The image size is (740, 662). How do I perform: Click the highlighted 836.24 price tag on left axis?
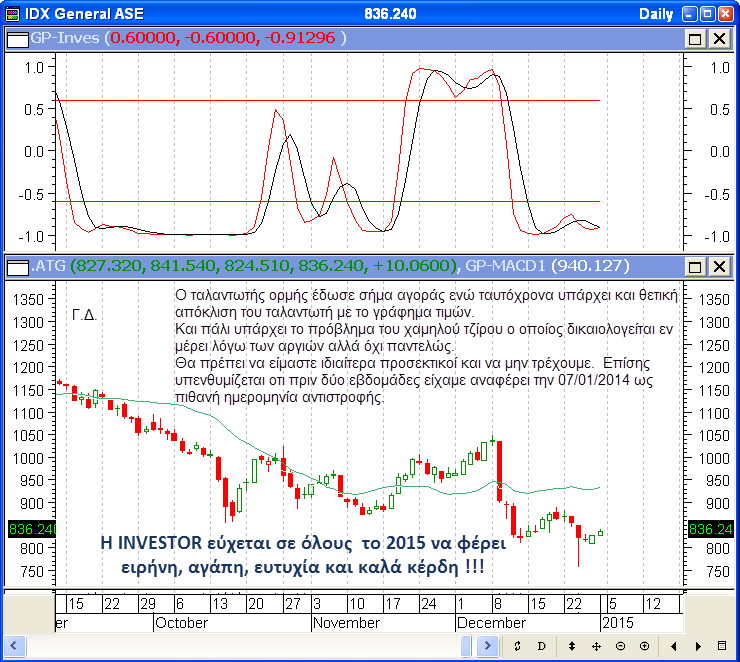(x=32, y=529)
